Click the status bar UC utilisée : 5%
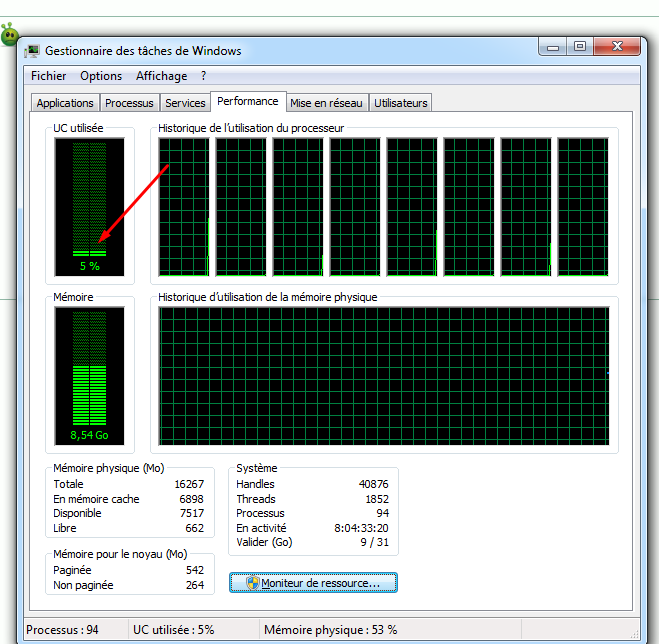Viewport: 659px width, 644px height. coord(174,630)
